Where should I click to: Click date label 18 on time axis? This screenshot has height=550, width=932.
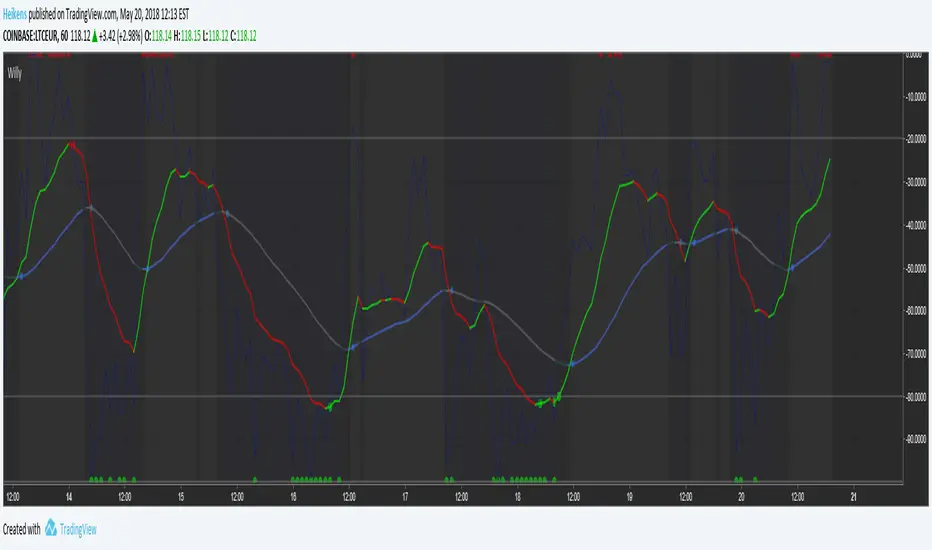pos(518,496)
